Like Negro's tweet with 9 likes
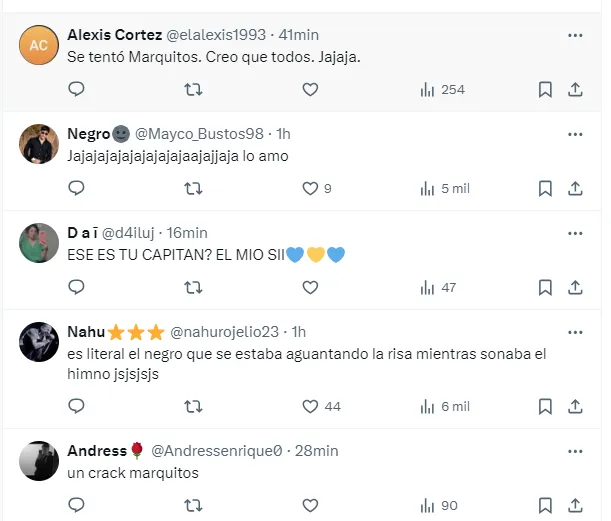This screenshot has width=611, height=521. (310, 188)
